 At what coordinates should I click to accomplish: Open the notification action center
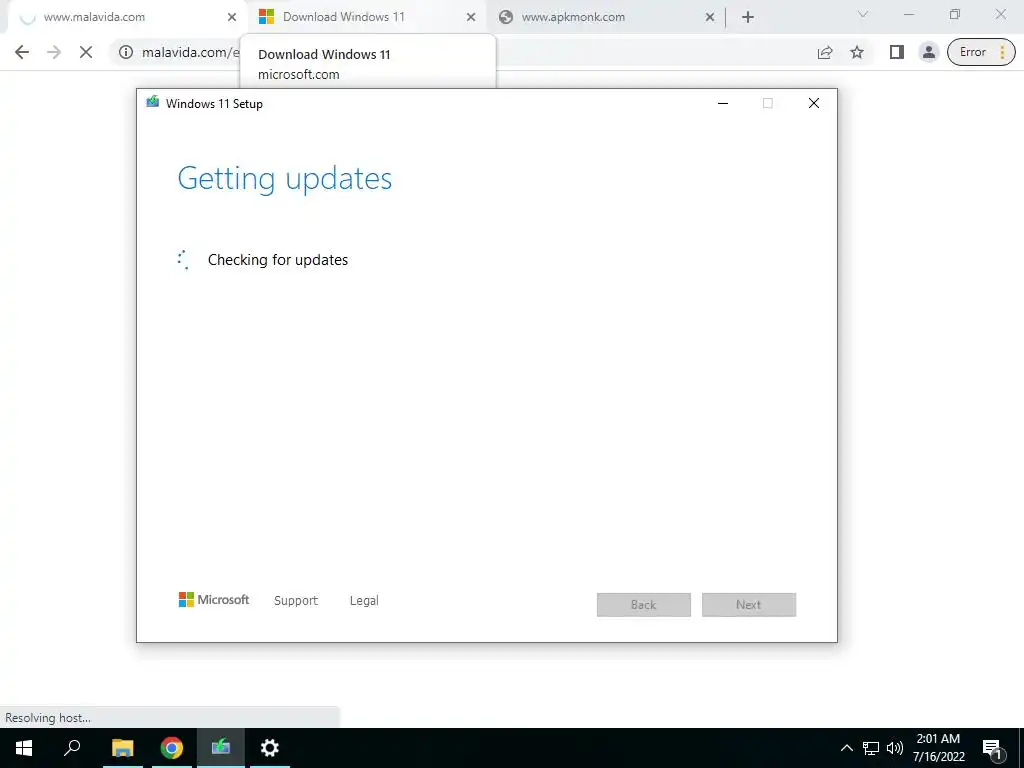click(992, 748)
